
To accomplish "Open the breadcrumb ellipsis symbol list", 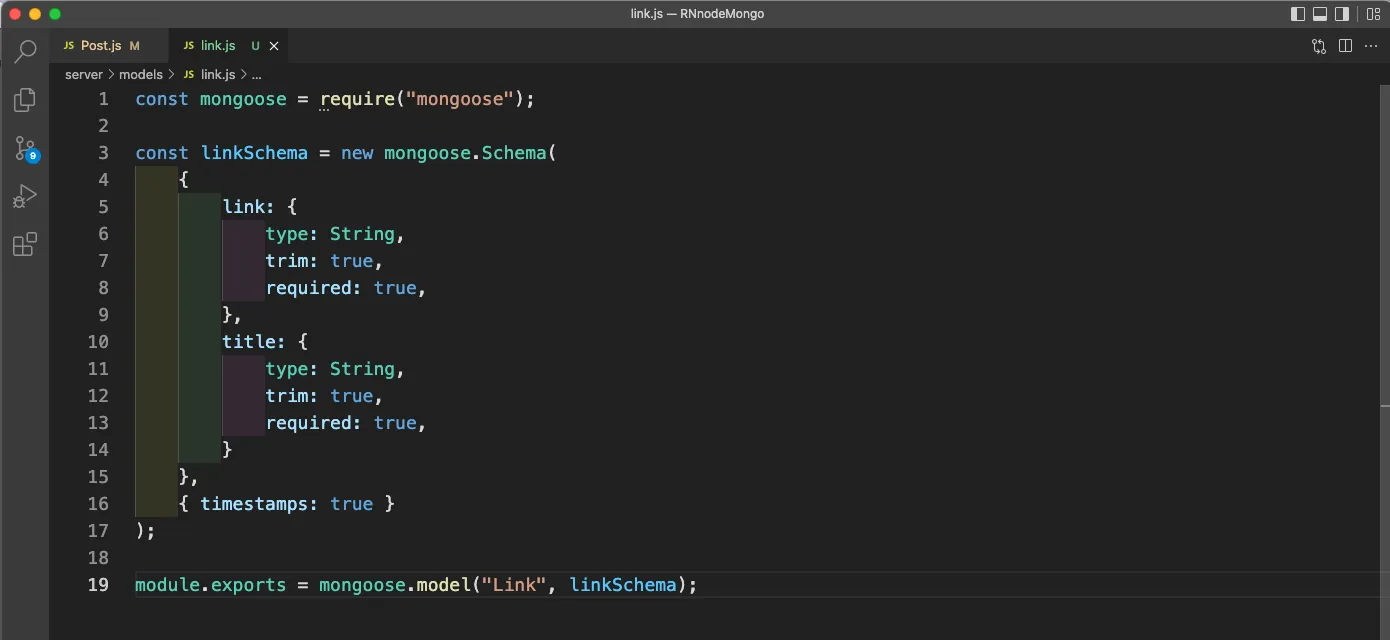I will coord(257,75).
